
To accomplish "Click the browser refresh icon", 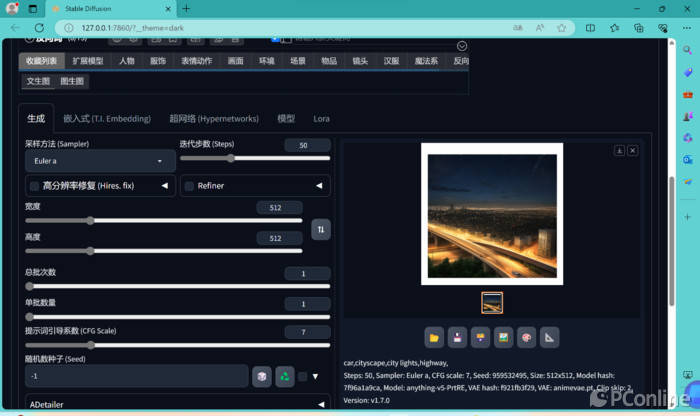I will (39, 28).
